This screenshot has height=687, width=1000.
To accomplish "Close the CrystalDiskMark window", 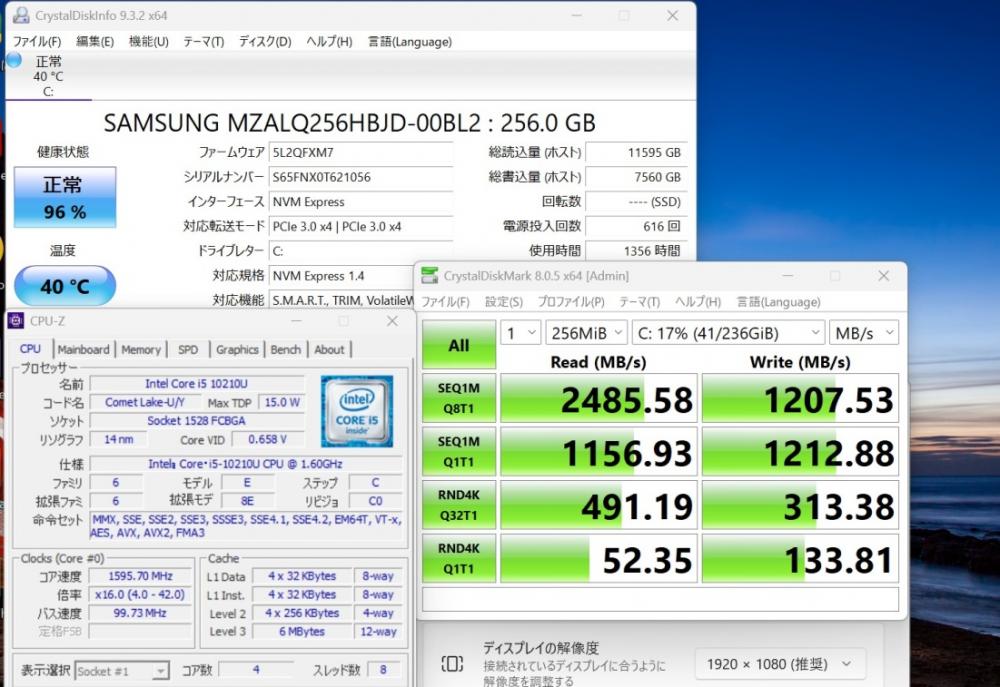I will (x=883, y=276).
